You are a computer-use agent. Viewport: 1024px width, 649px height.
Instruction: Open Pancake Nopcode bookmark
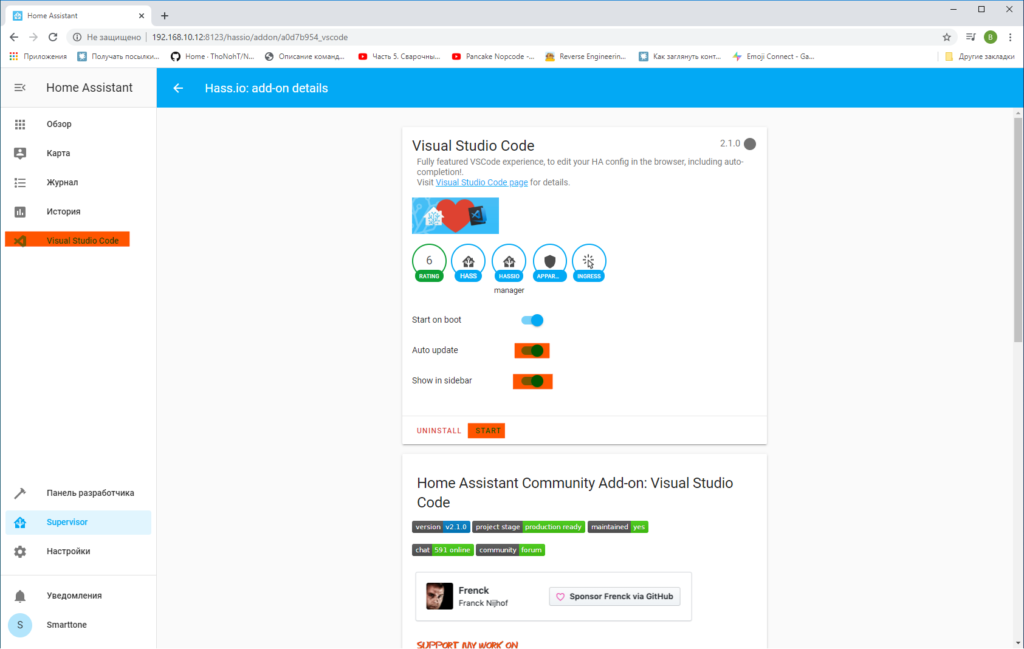tap(493, 56)
